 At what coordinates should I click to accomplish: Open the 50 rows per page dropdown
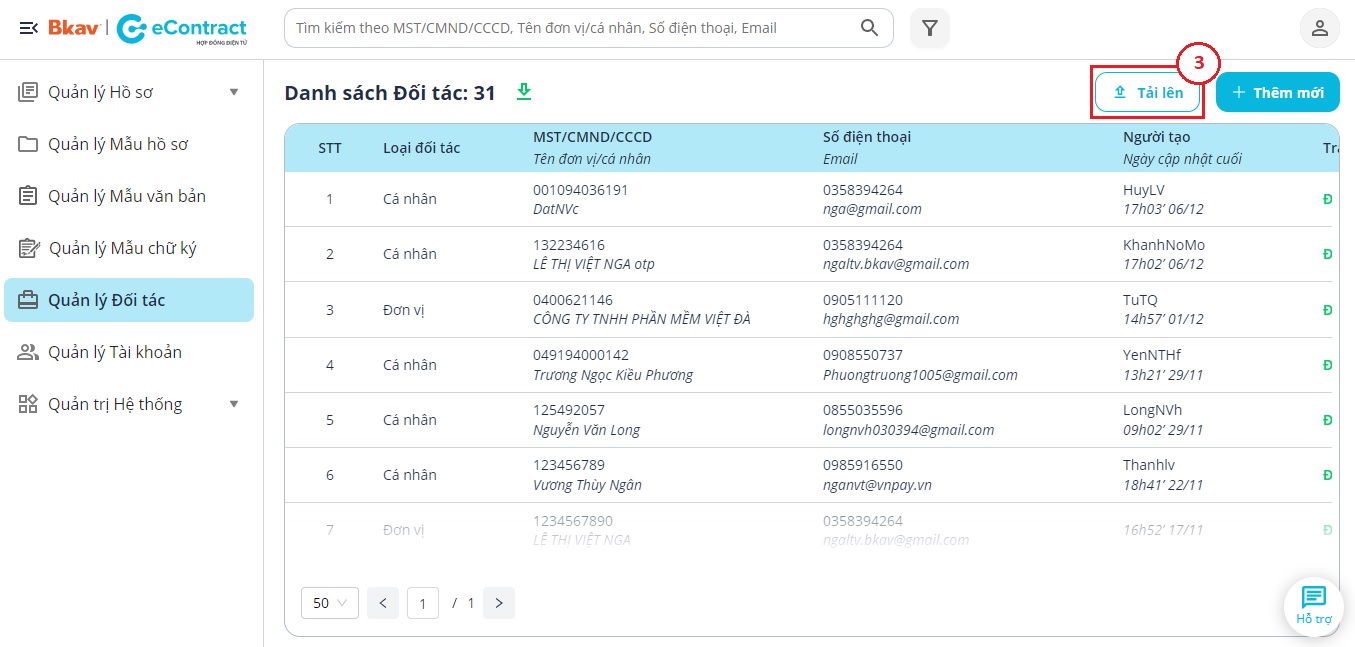click(329, 603)
